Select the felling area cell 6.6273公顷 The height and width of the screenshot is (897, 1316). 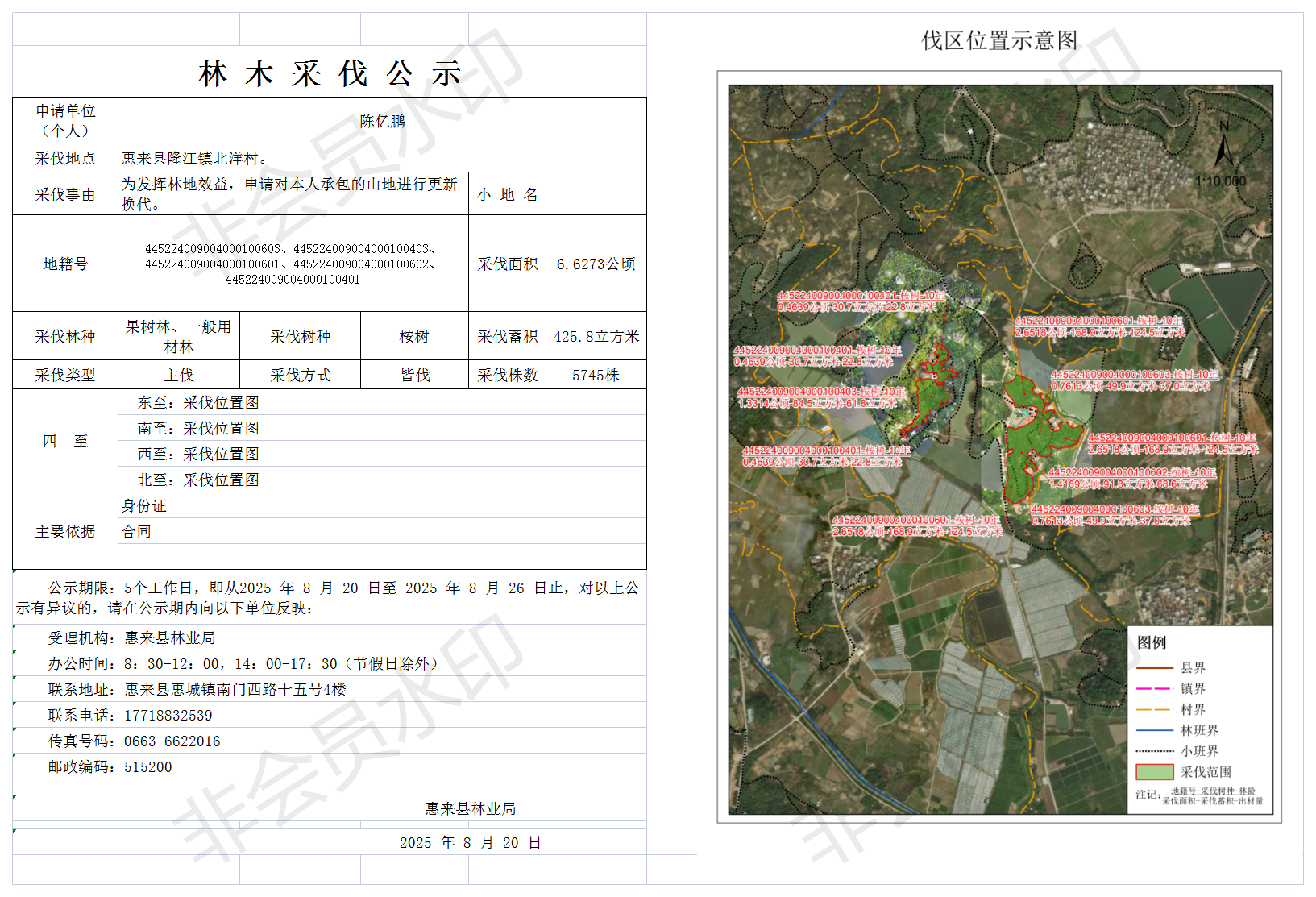click(596, 264)
